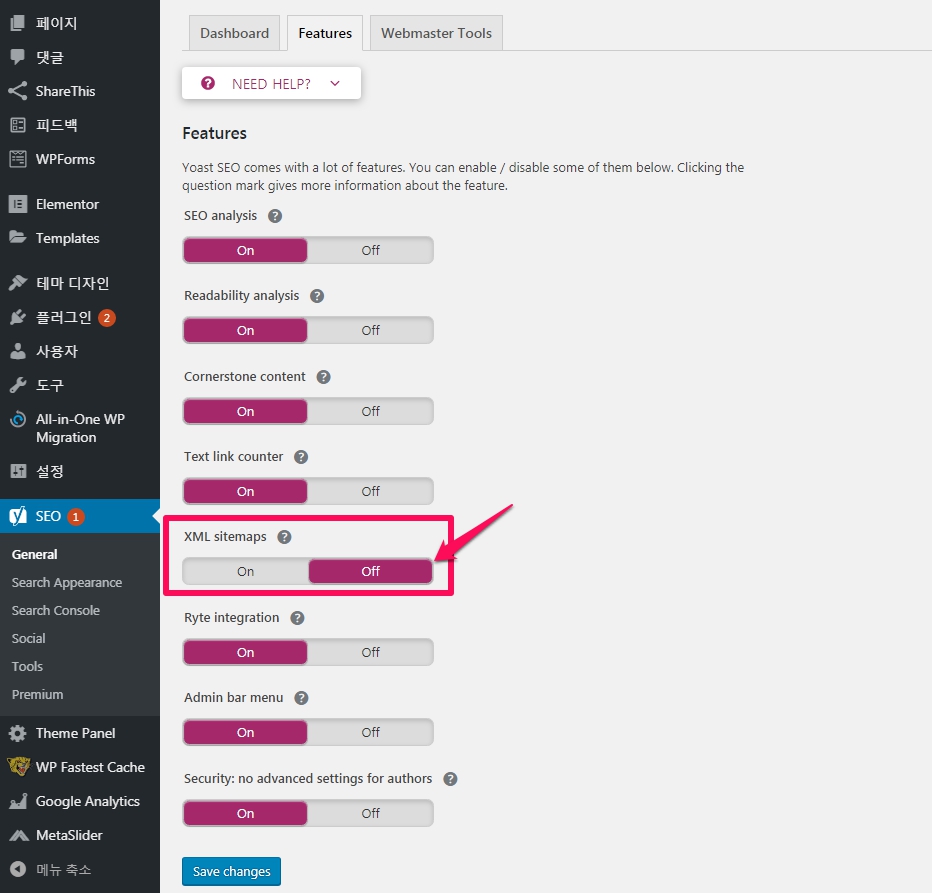
Task: Click the Yoast SEO sidebar icon
Action: coord(18,516)
